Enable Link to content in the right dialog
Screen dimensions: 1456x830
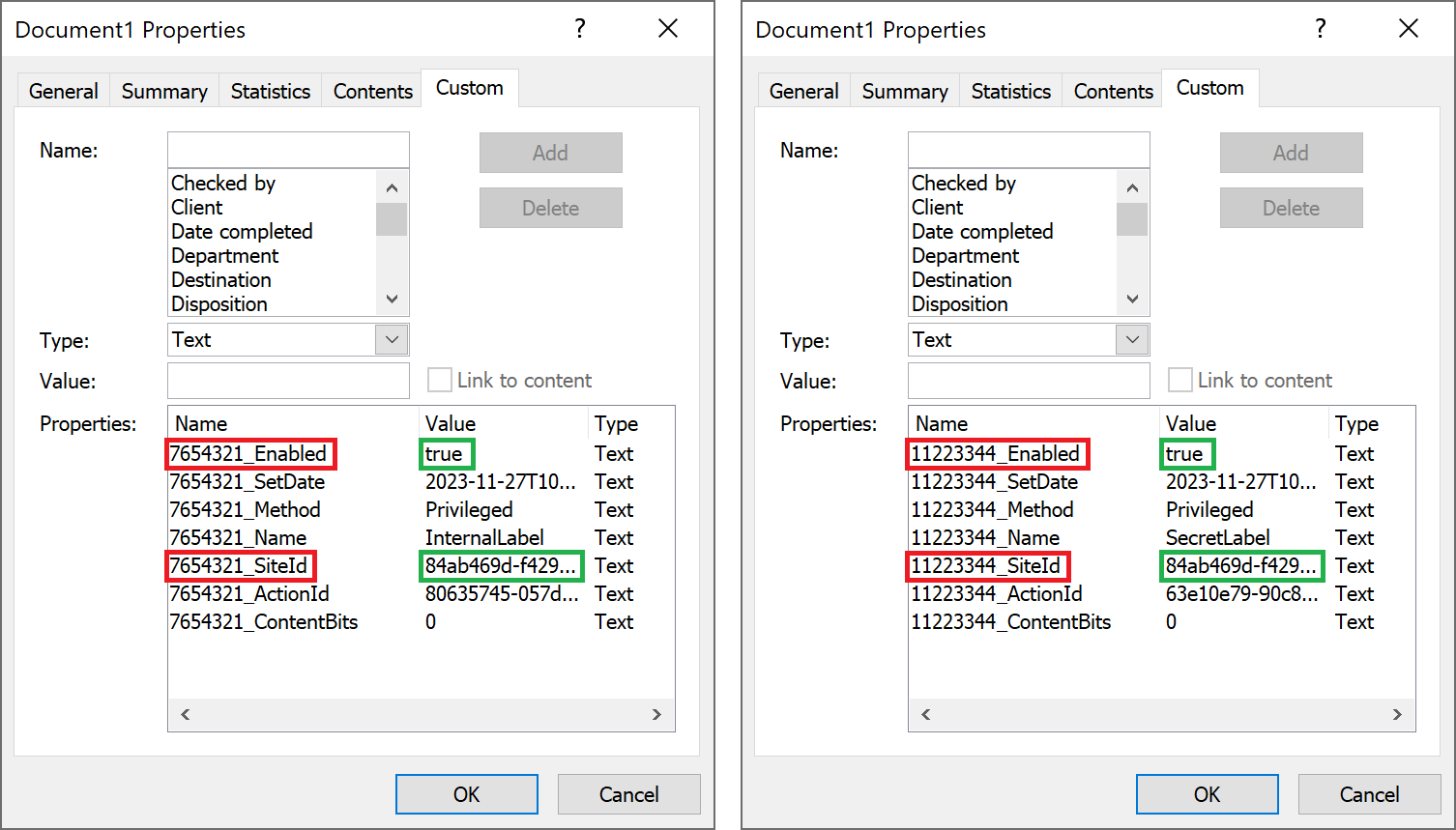pyautogui.click(x=1180, y=380)
